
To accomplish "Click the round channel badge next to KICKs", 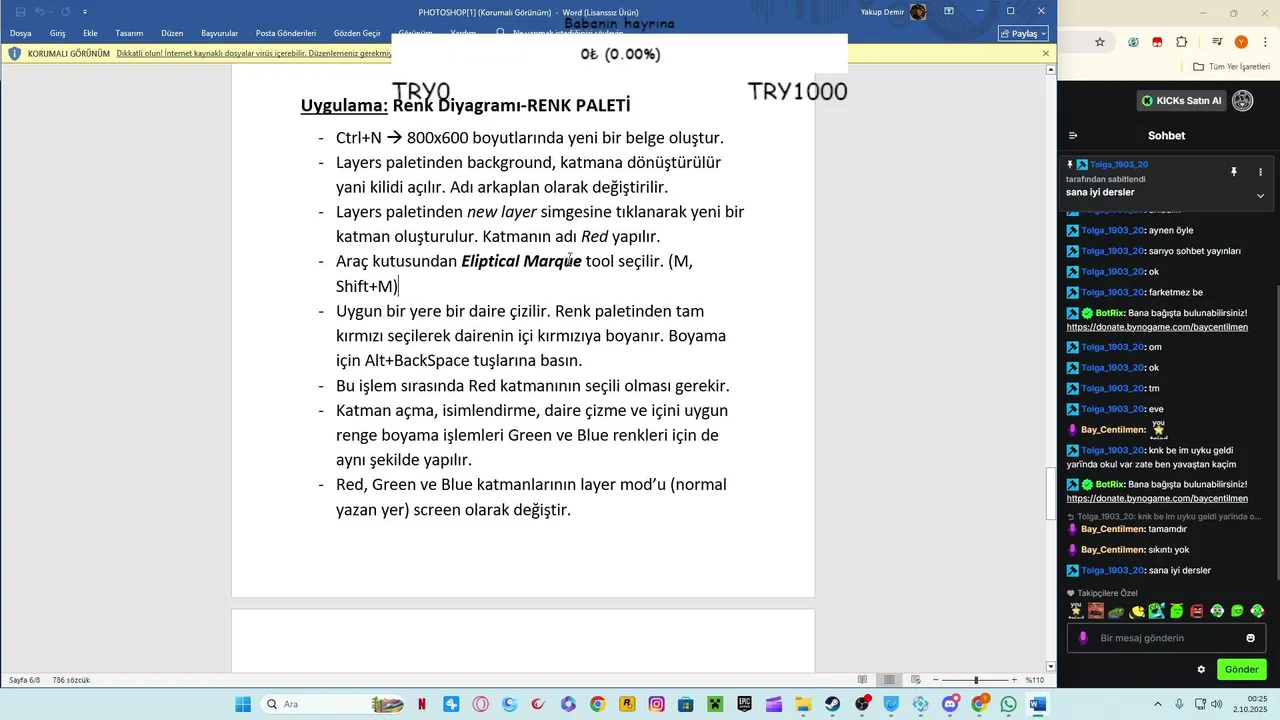I will coord(1243,100).
